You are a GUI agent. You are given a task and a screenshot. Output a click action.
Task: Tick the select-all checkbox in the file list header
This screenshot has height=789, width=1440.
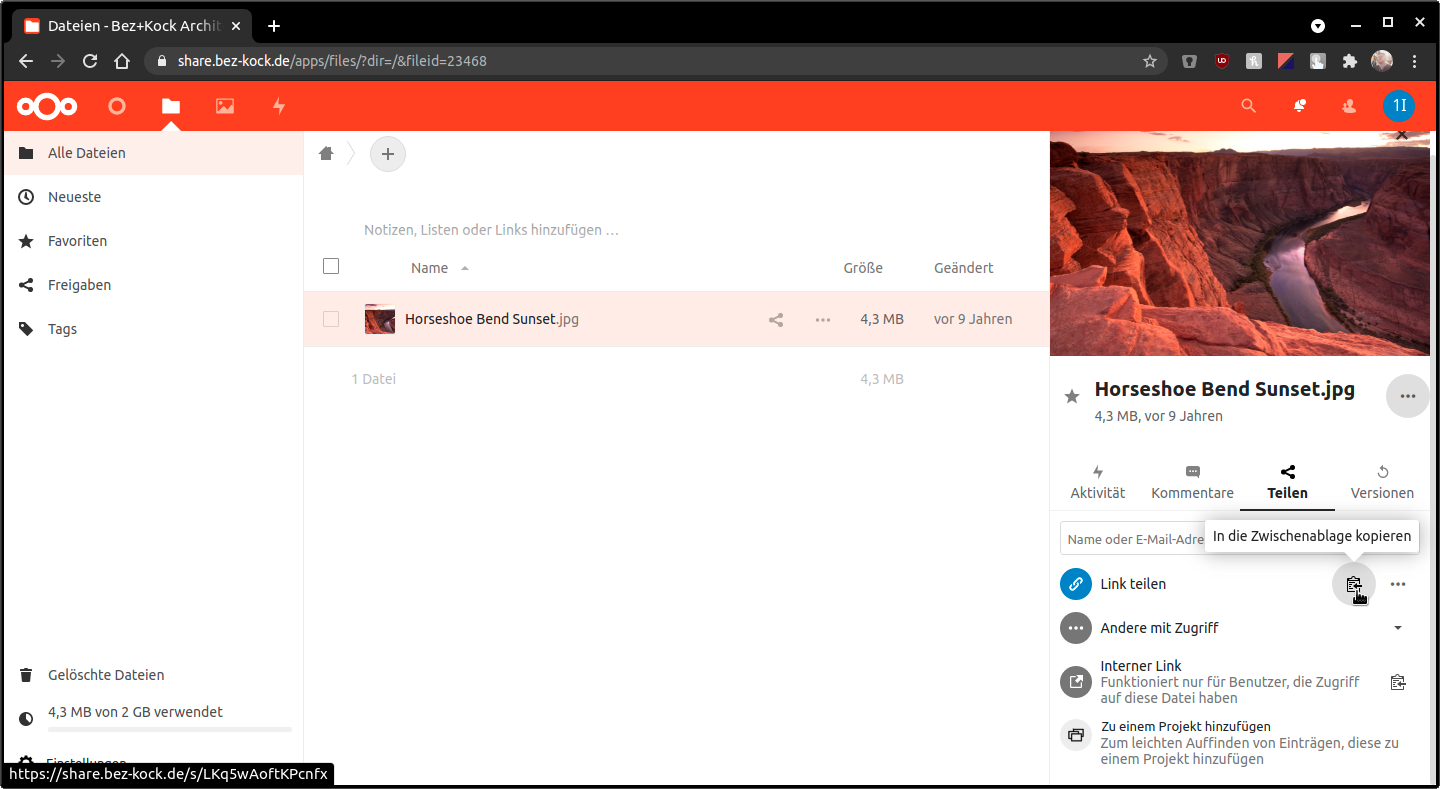(x=331, y=266)
